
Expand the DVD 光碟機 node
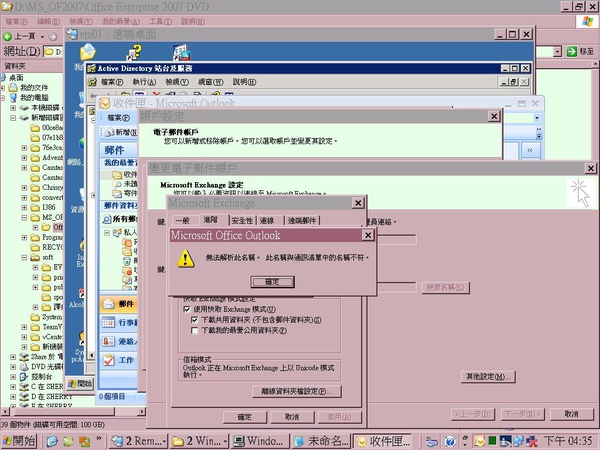13,367
